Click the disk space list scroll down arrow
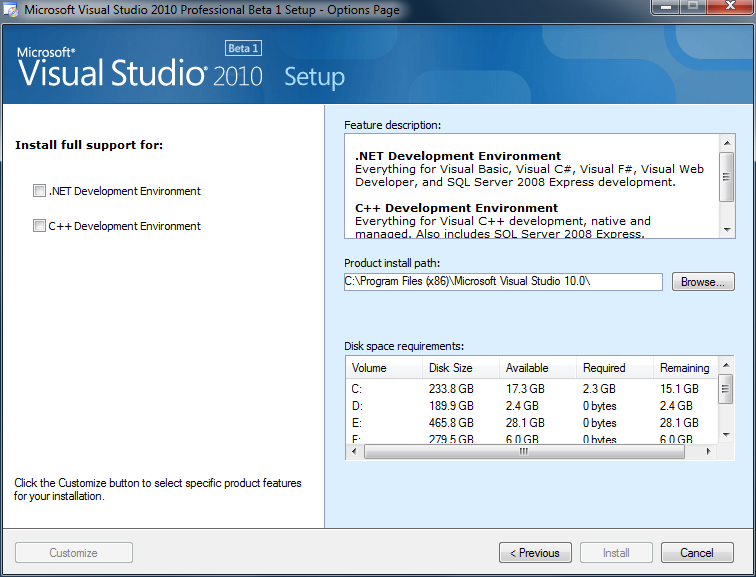The width and height of the screenshot is (756, 577). click(726, 435)
